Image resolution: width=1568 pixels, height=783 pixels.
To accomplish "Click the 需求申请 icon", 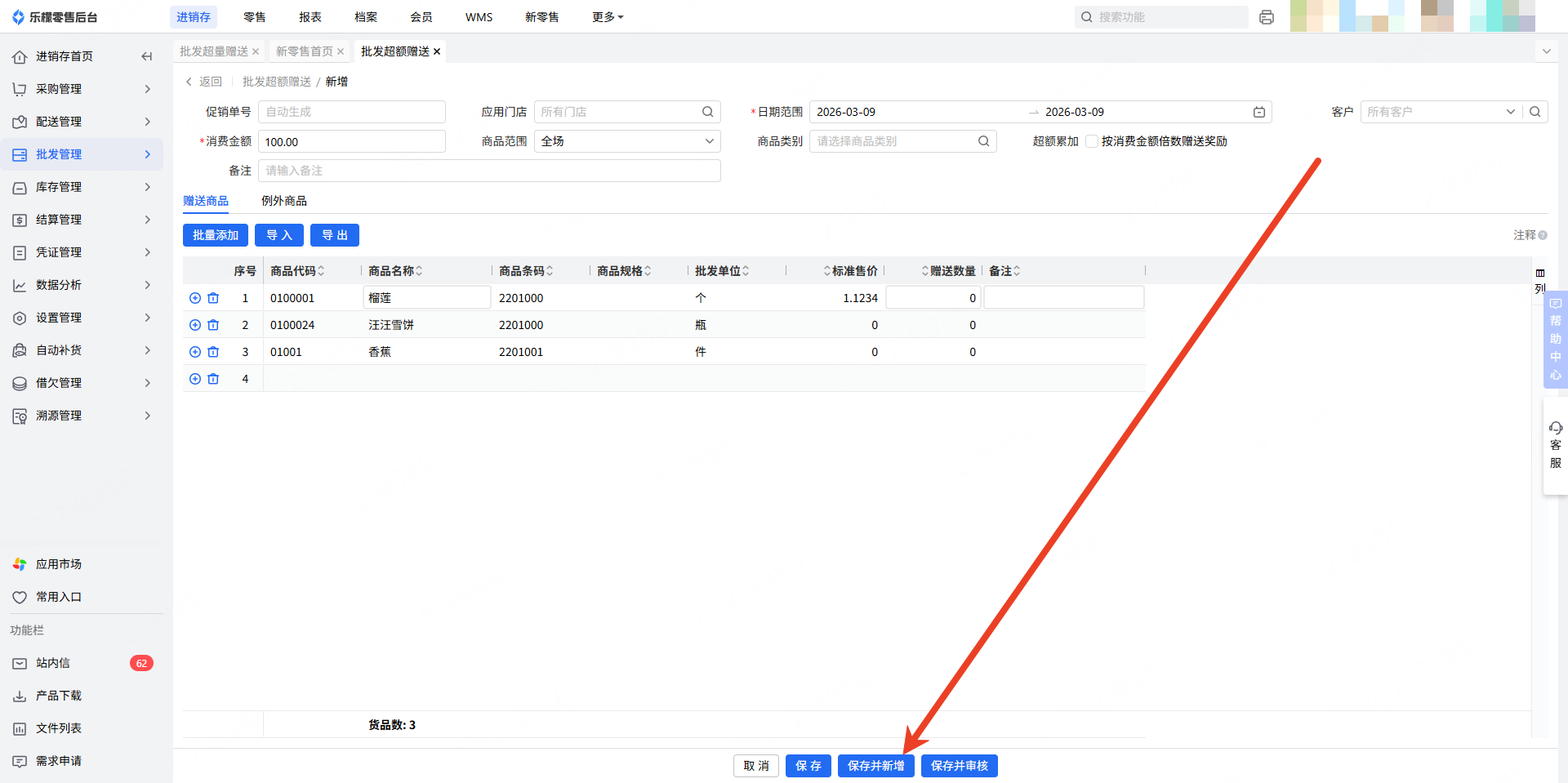I will 20,761.
